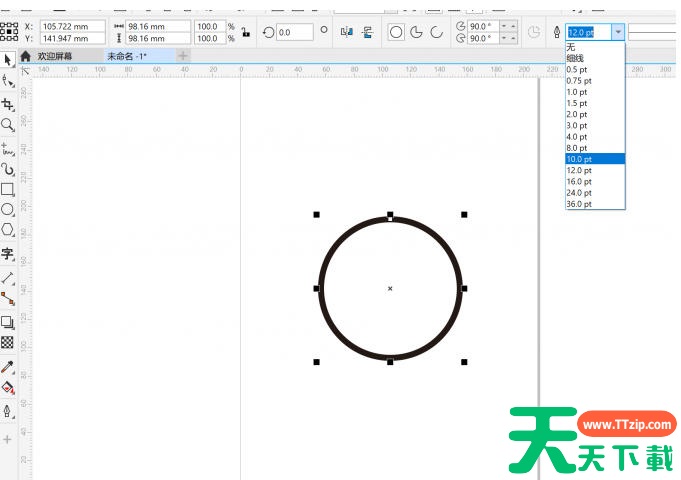681x480 pixels.
Task: Switch shape to Pie mode
Action: tap(415, 32)
